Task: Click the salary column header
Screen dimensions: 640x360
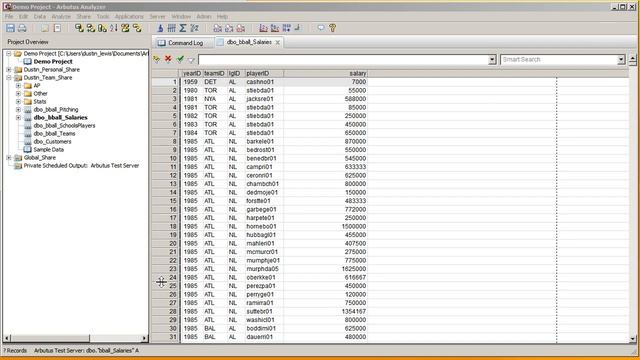Action: click(x=326, y=73)
